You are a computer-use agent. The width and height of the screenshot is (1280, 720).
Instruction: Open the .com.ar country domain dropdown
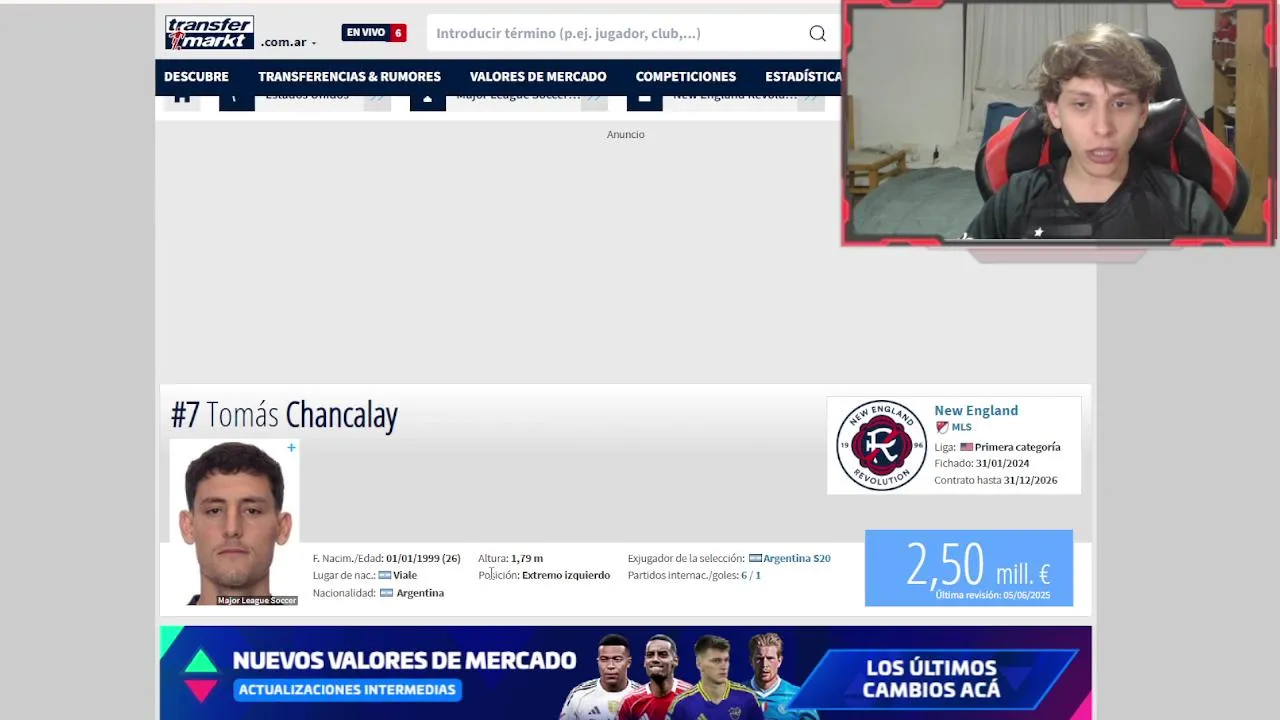coord(288,42)
